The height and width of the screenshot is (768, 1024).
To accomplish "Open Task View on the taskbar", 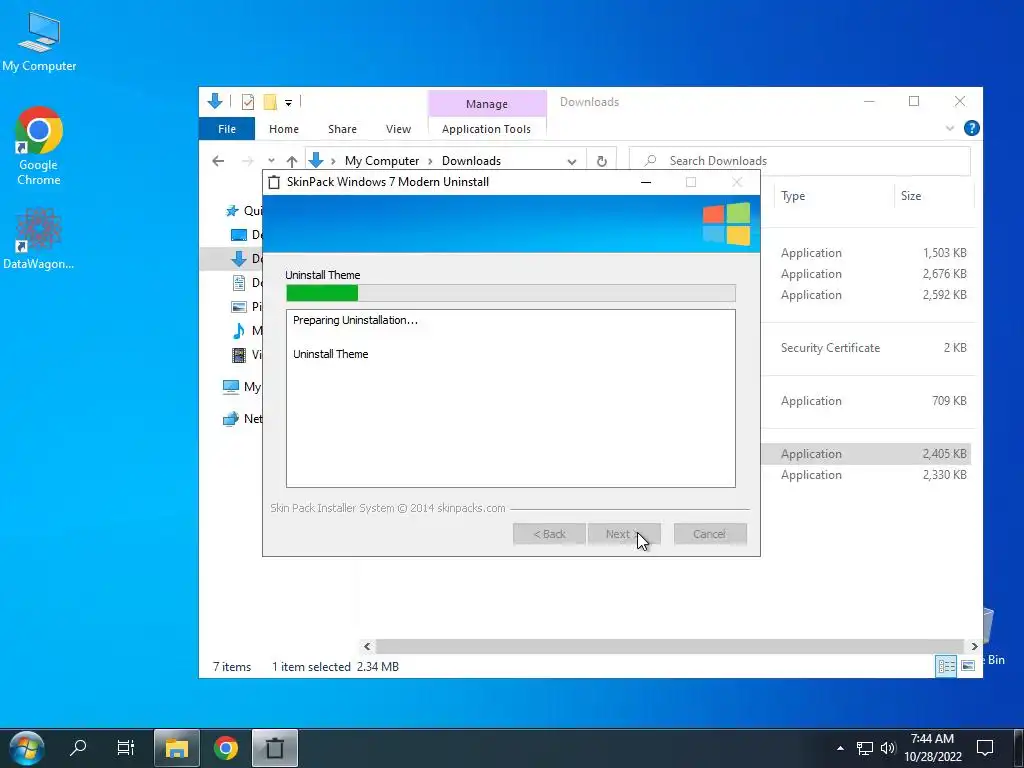I will pyautogui.click(x=125, y=747).
